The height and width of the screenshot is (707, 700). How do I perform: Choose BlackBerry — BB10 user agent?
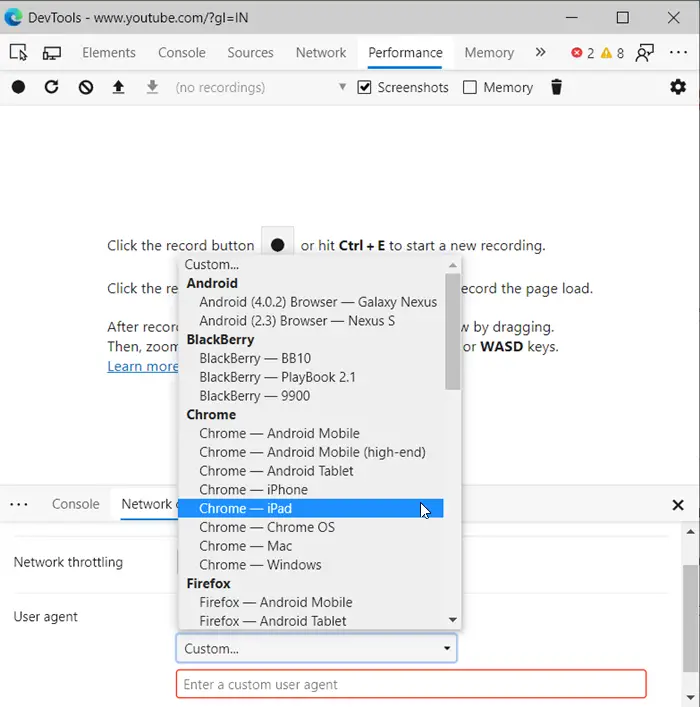(x=311, y=358)
